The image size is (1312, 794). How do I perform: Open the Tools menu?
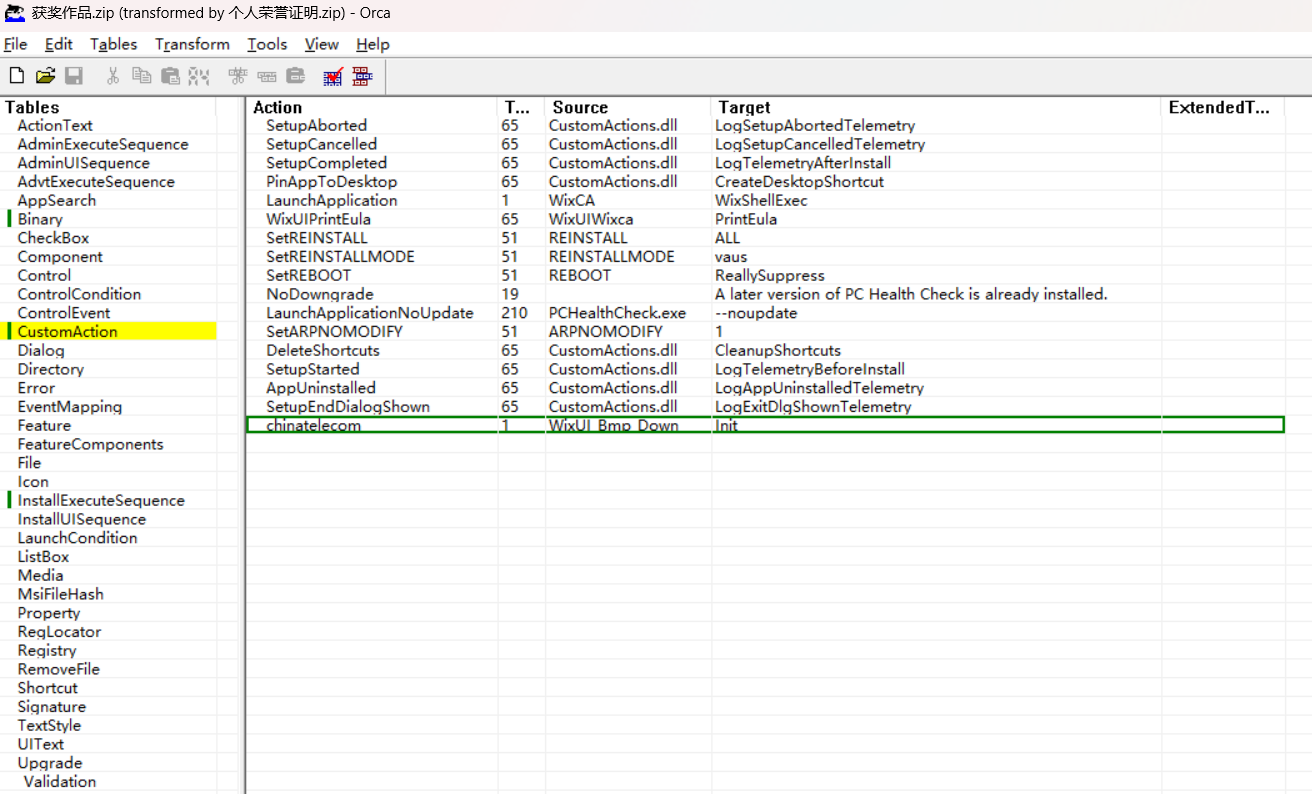[267, 44]
